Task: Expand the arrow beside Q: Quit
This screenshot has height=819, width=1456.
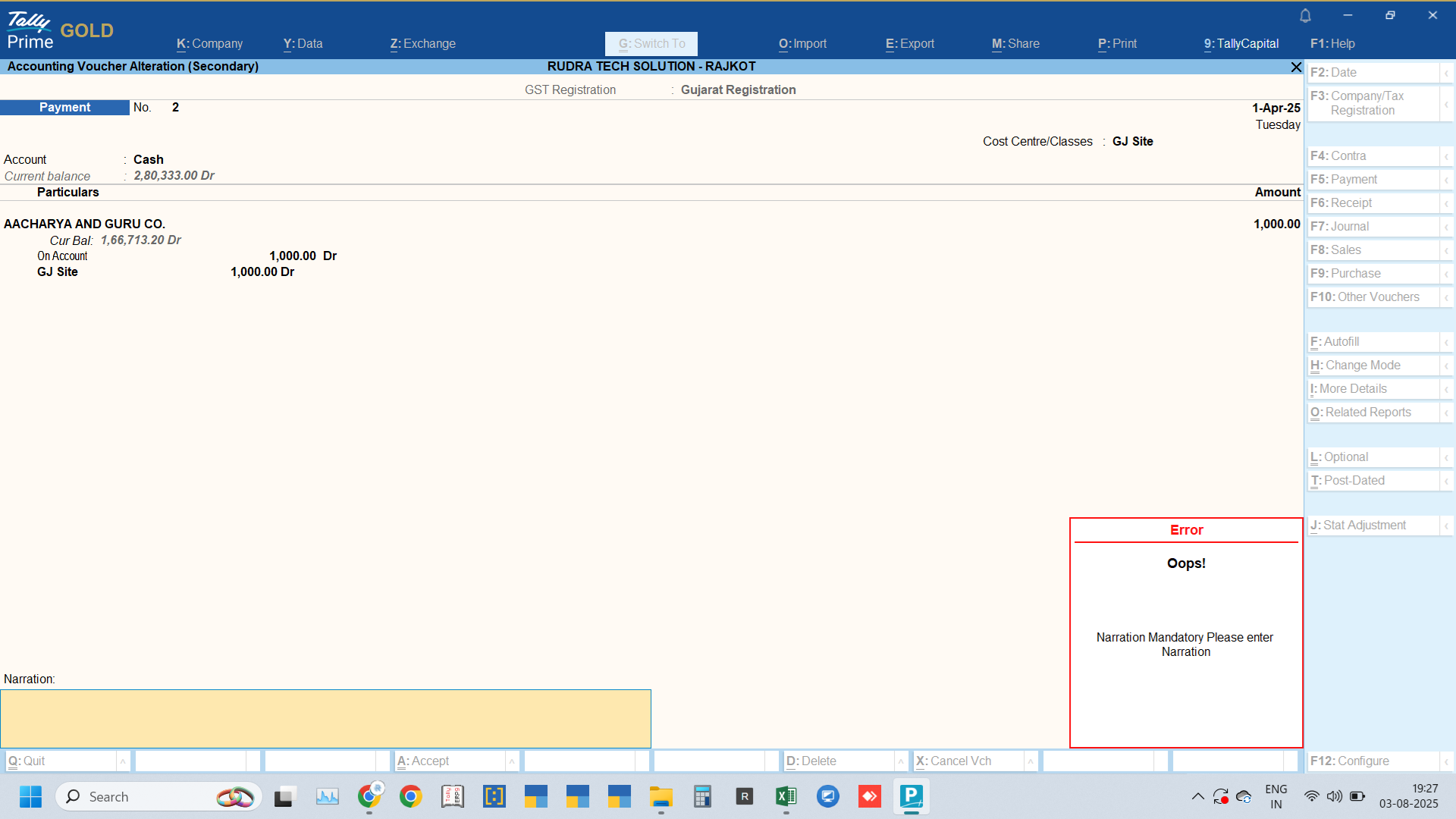Action: tap(122, 761)
